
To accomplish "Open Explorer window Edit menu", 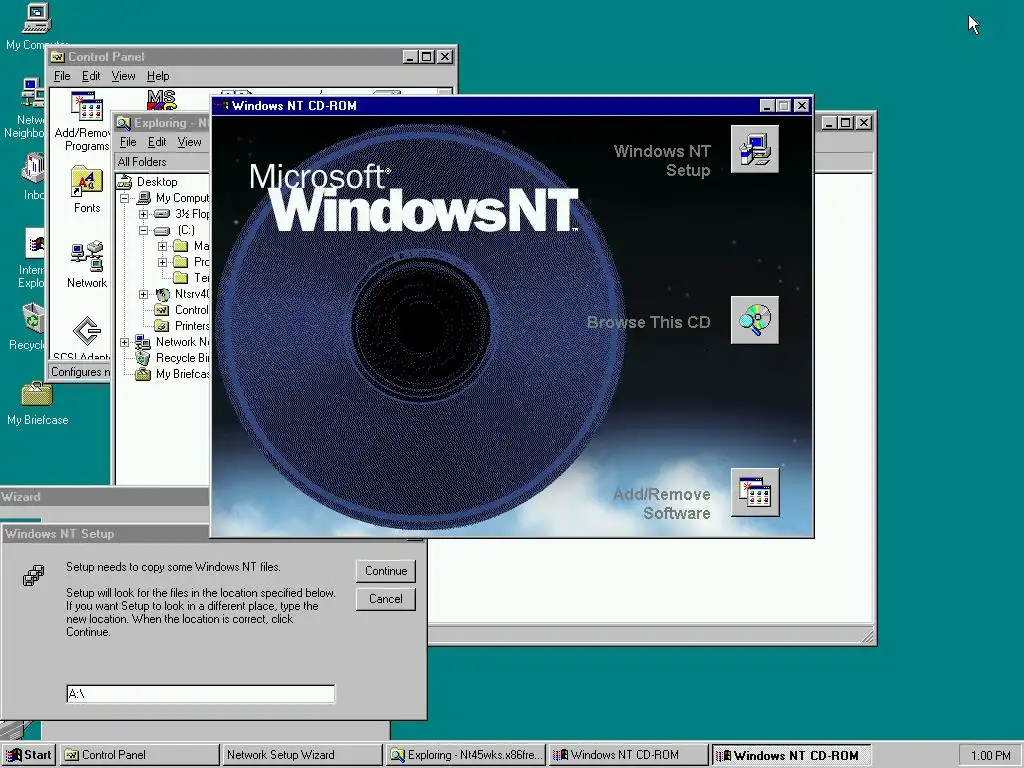I will pos(157,142).
